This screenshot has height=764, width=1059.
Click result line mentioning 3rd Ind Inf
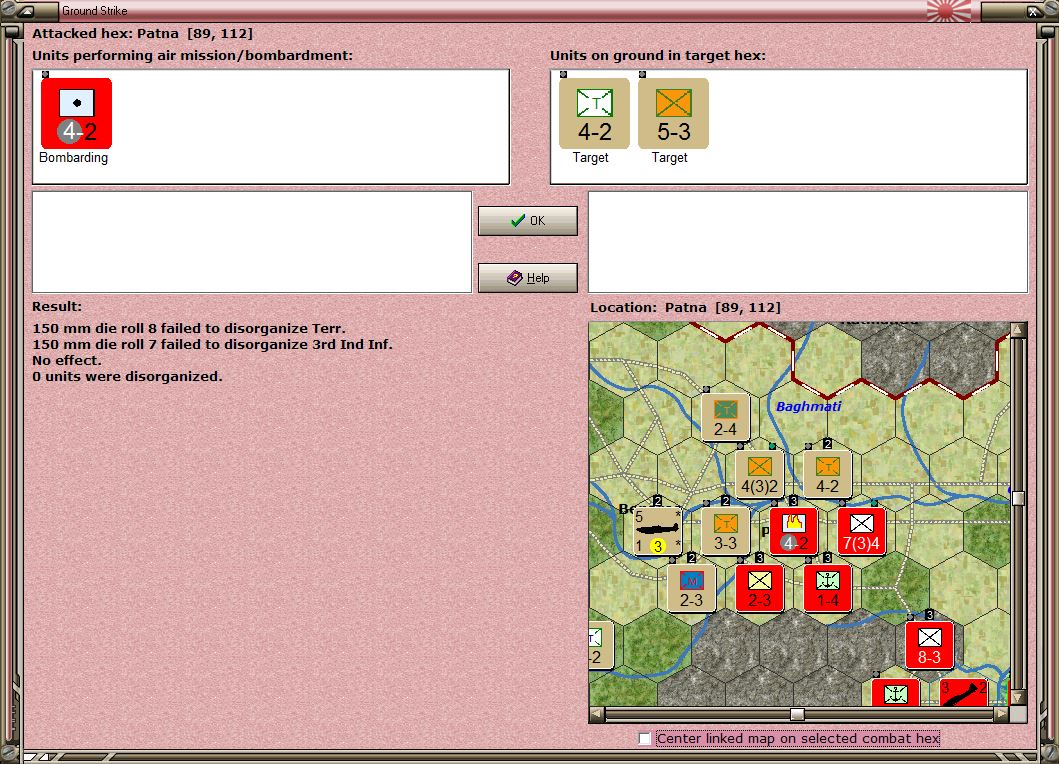212,345
